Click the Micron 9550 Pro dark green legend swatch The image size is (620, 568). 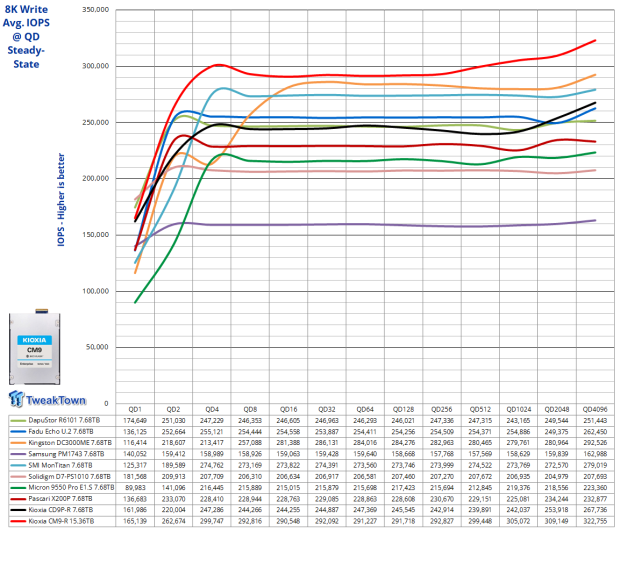tap(18, 488)
